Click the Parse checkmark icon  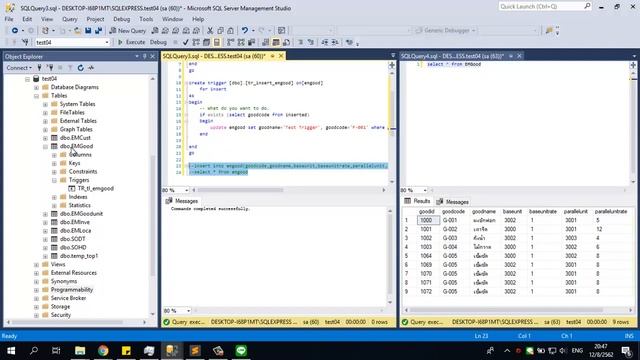[x=186, y=42]
